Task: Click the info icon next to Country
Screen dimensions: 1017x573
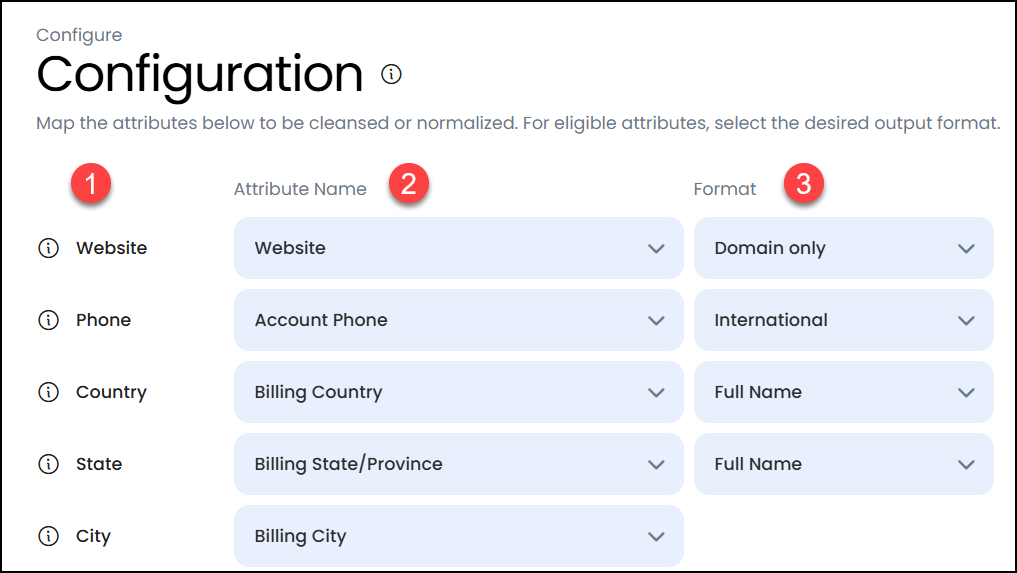Action: tap(48, 392)
